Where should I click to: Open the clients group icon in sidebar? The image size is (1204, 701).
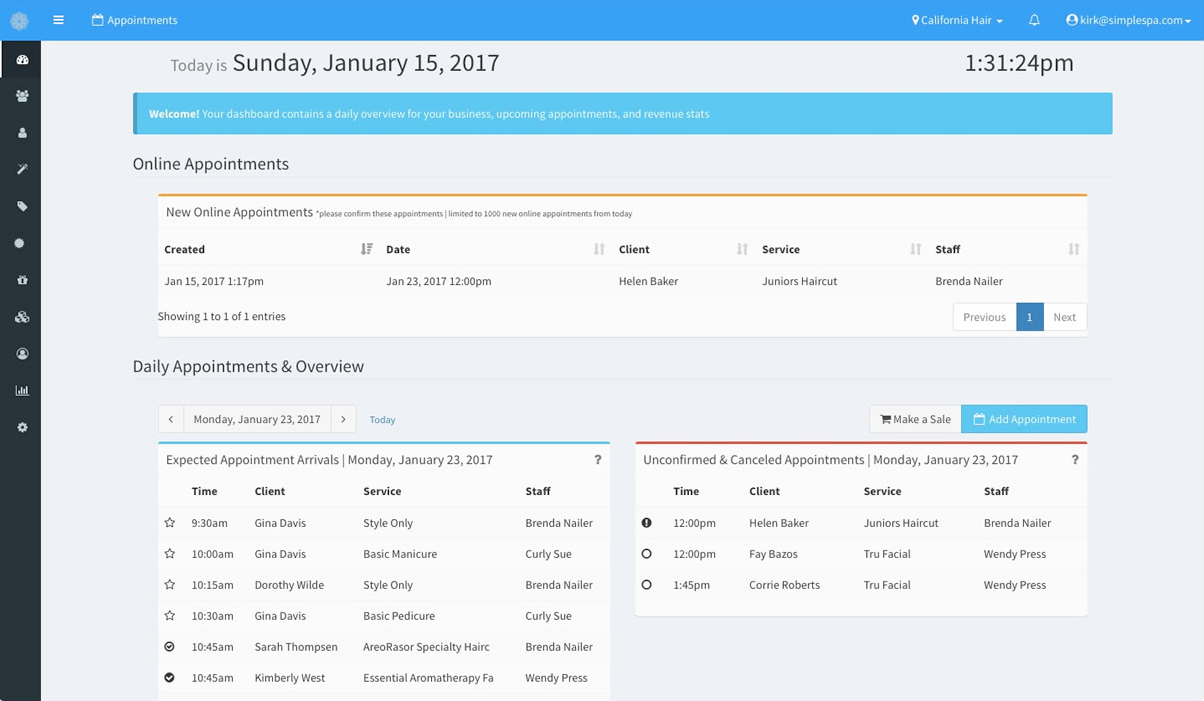pyautogui.click(x=22, y=96)
